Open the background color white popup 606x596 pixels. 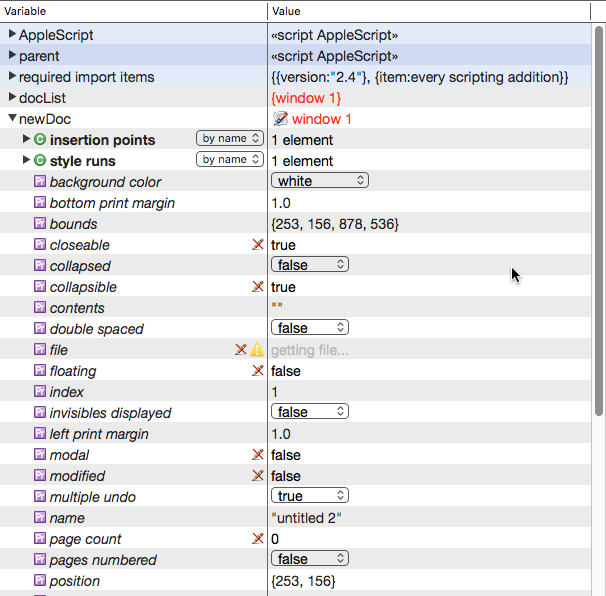[320, 181]
